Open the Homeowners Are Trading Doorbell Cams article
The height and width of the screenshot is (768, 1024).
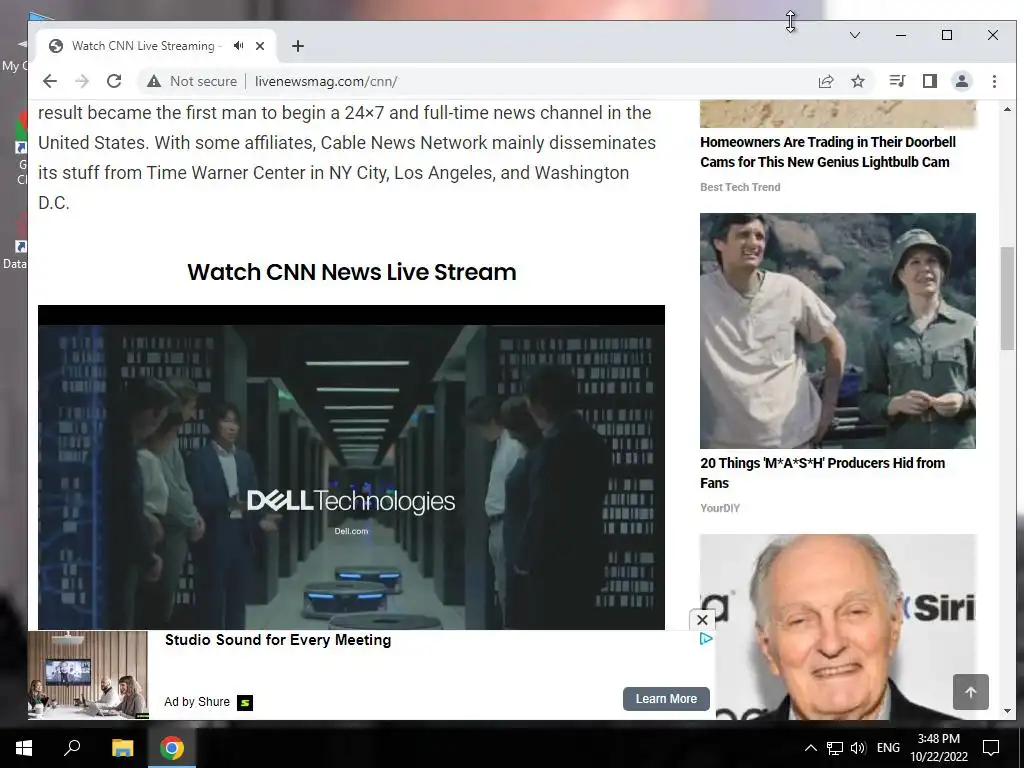pyautogui.click(x=827, y=152)
